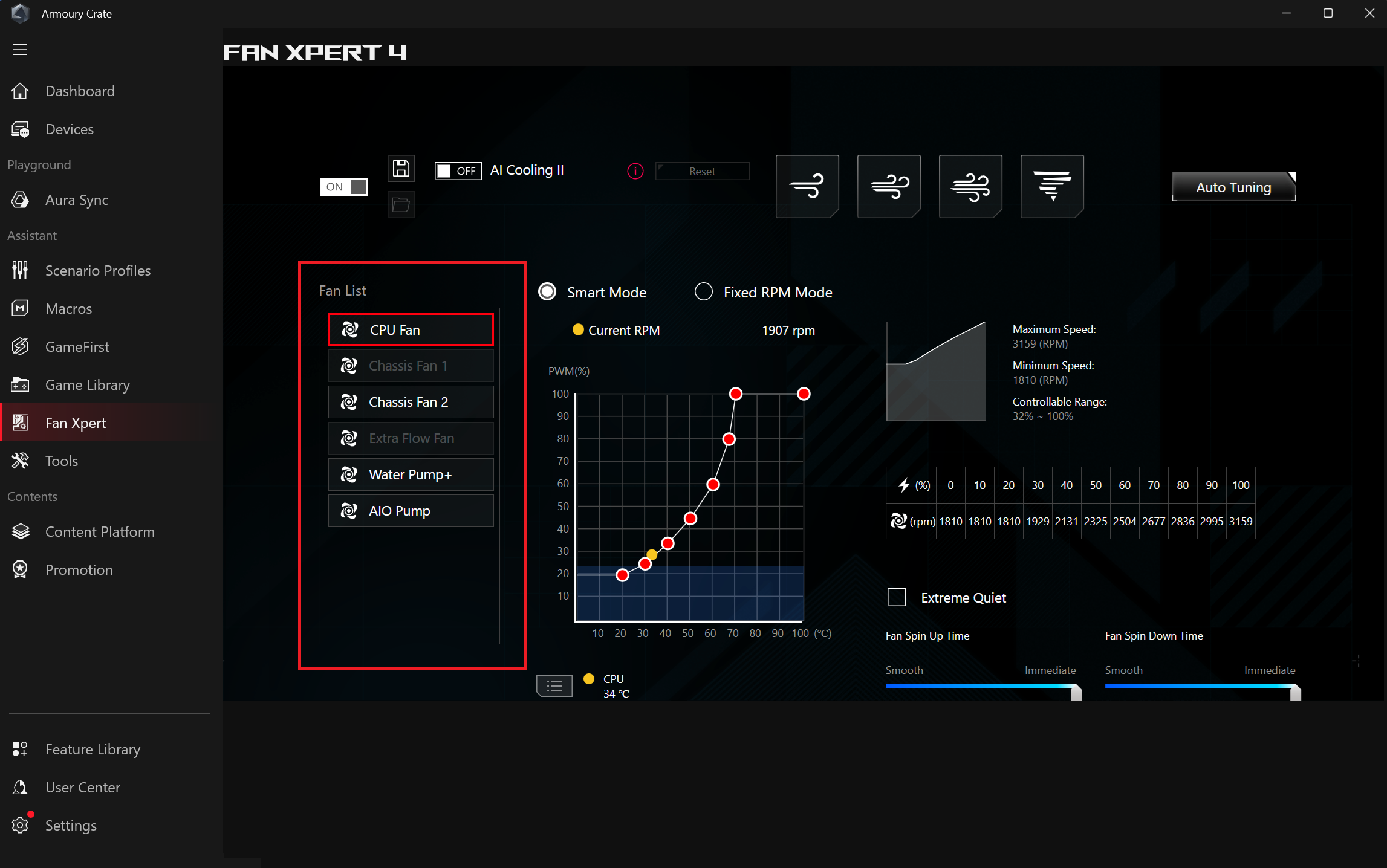Select the Turbo fan preset icon
1387x868 pixels.
click(x=970, y=186)
